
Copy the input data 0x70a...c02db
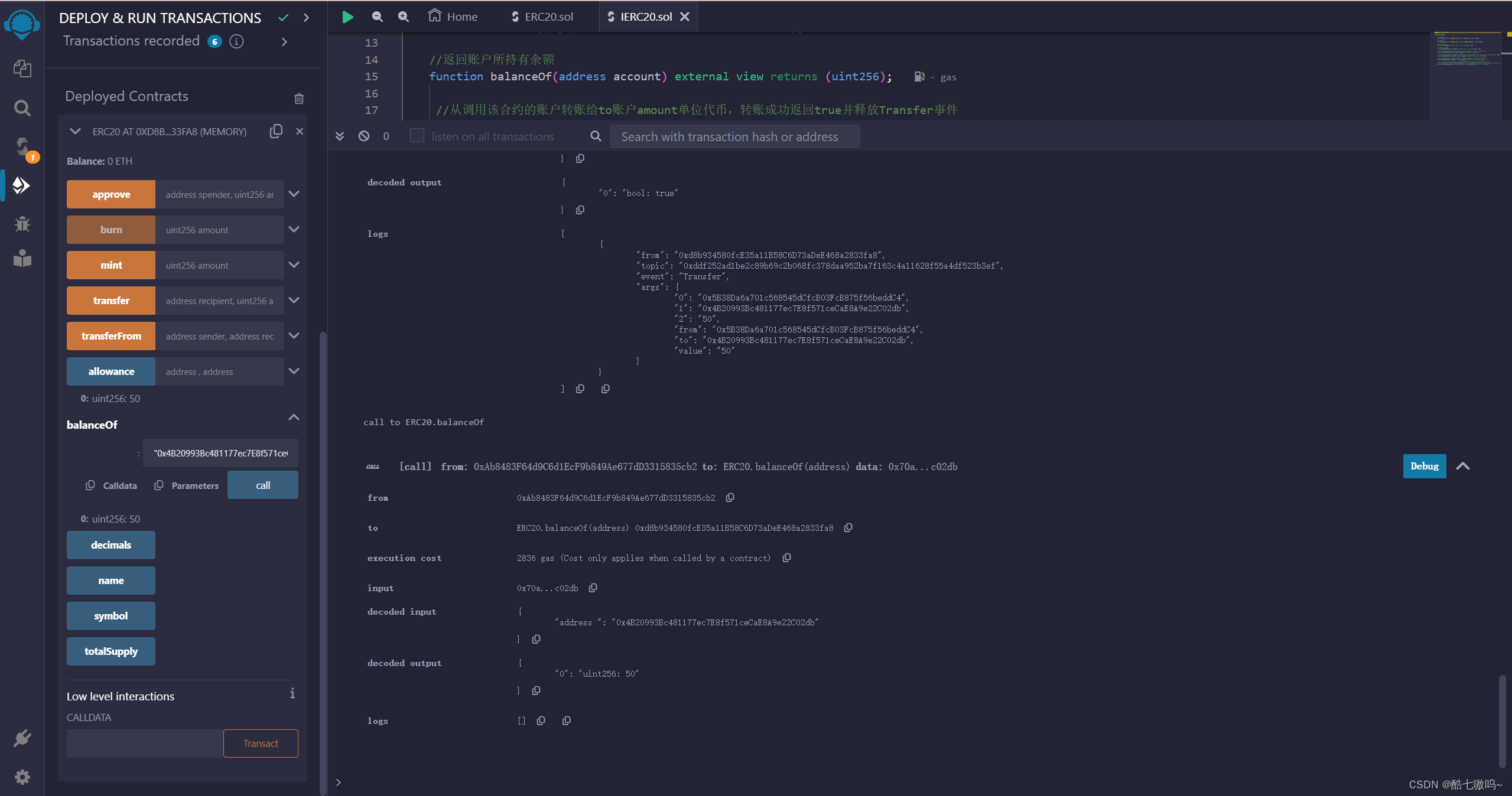click(x=593, y=588)
